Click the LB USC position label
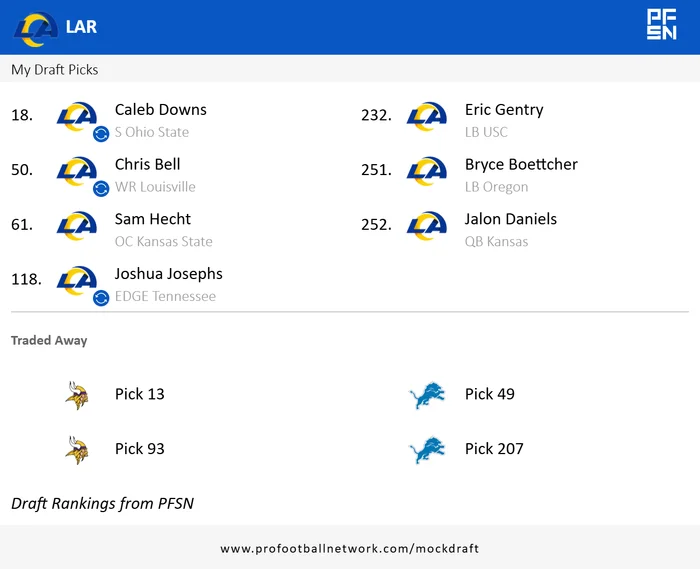 tap(486, 132)
